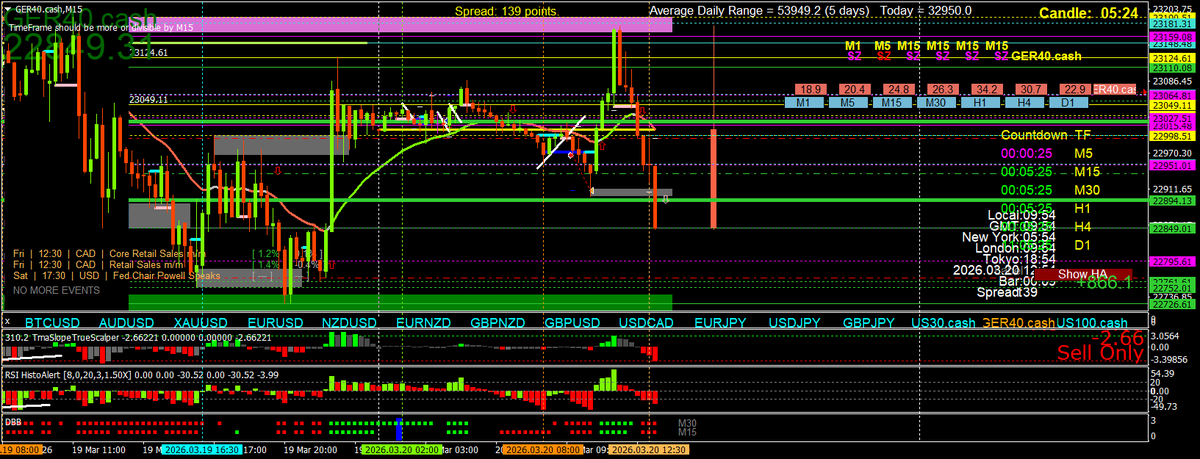Image resolution: width=1200 pixels, height=459 pixels.
Task: Click the DBB indicator label
Action: point(14,422)
